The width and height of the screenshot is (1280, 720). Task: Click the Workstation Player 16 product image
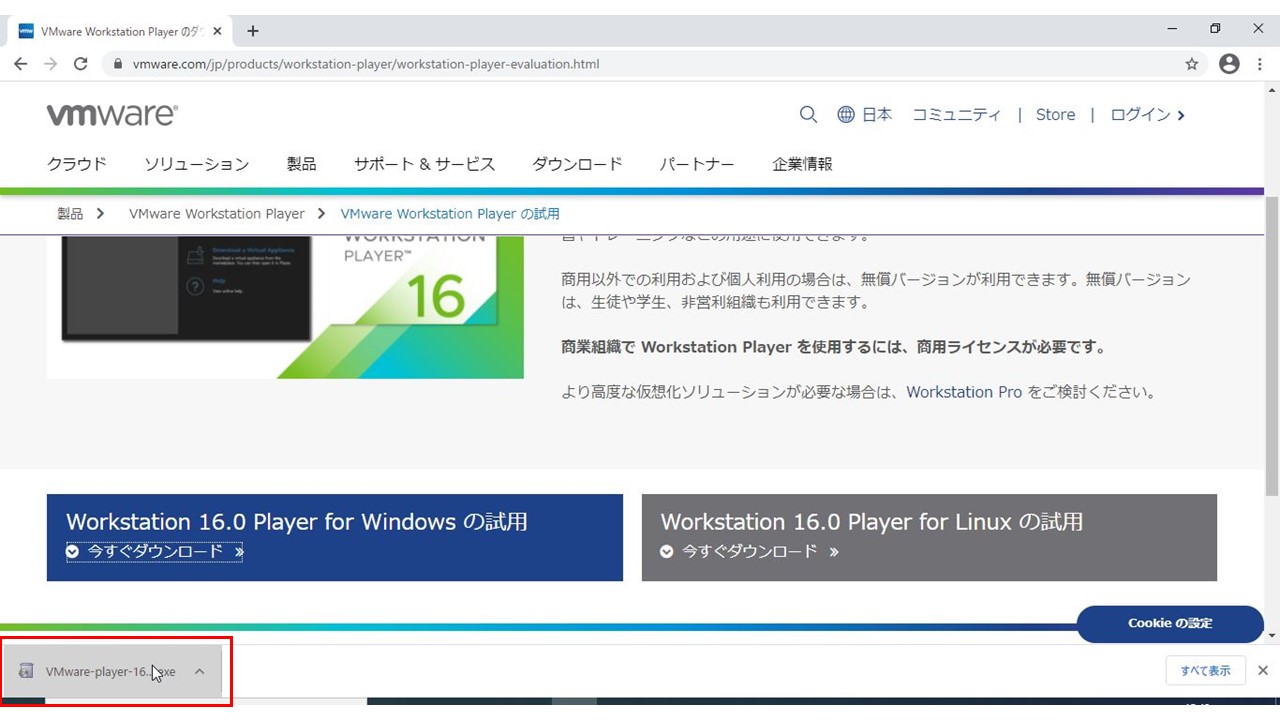[x=285, y=307]
